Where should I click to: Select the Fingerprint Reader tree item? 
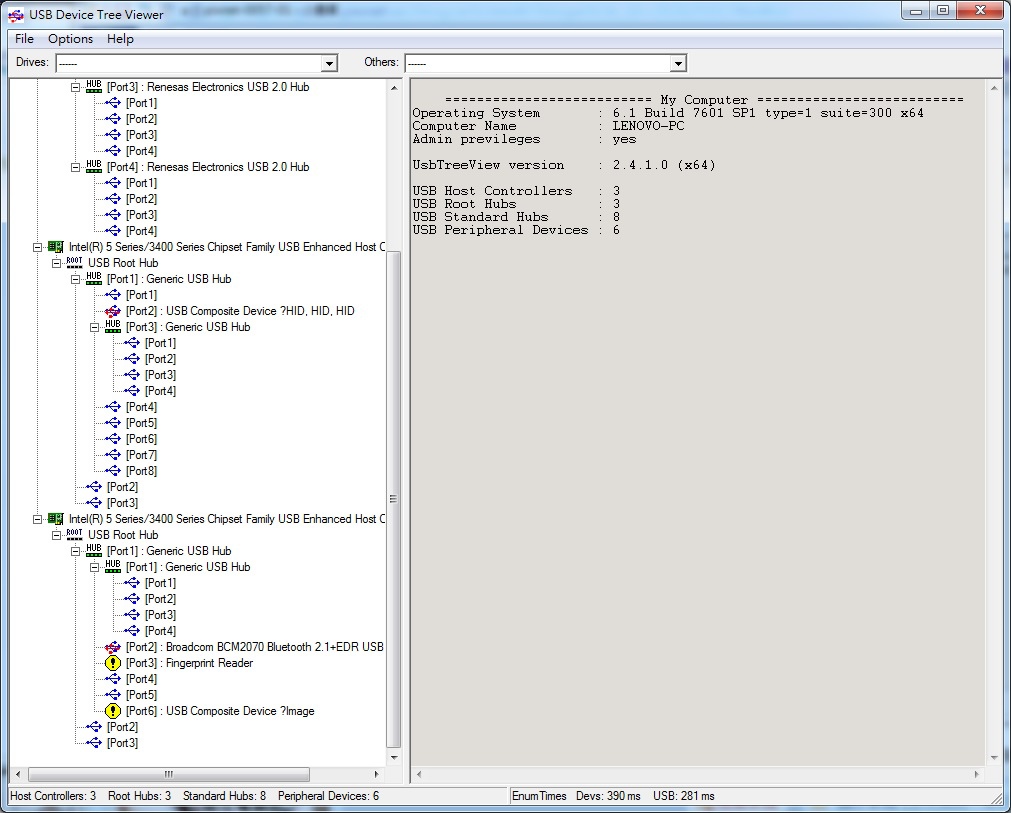coord(209,663)
